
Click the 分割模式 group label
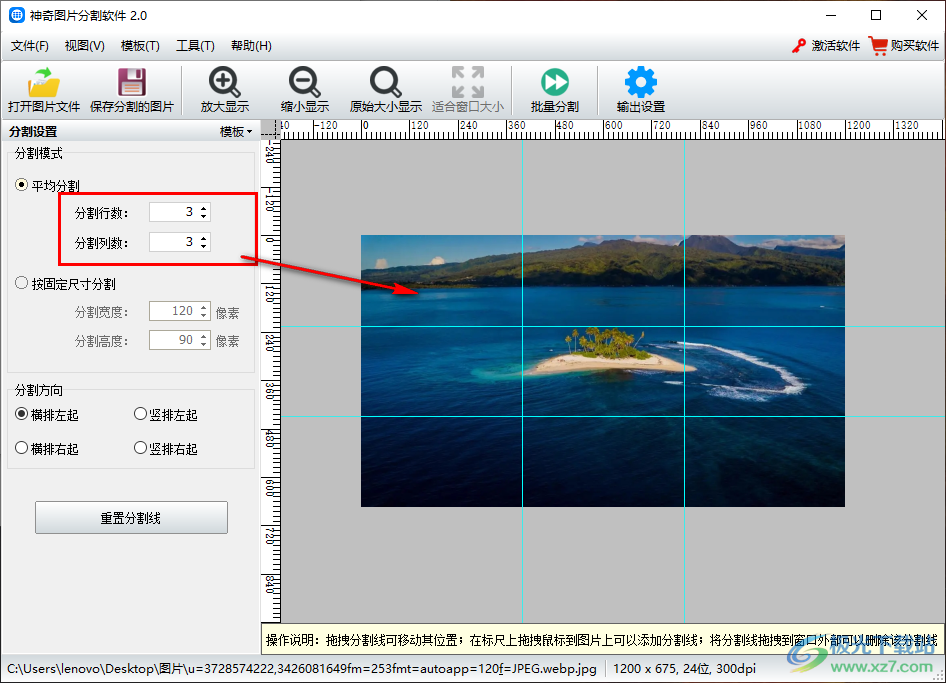coord(39,153)
